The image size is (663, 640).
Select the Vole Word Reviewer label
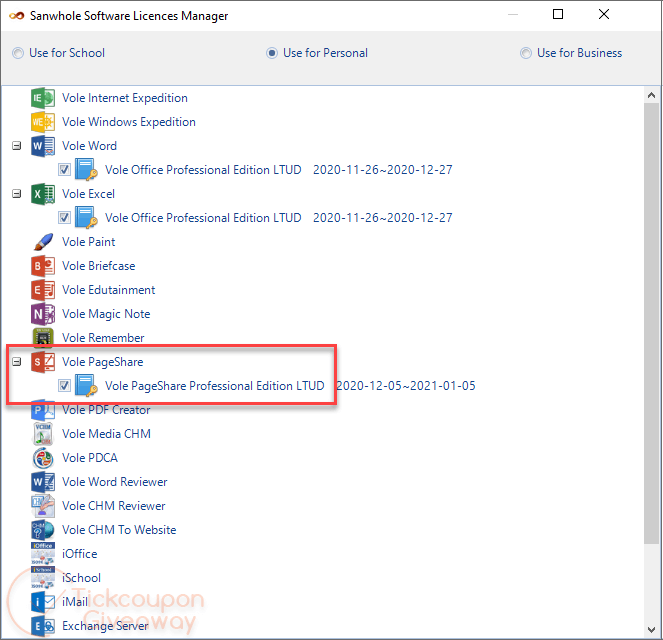tap(115, 482)
